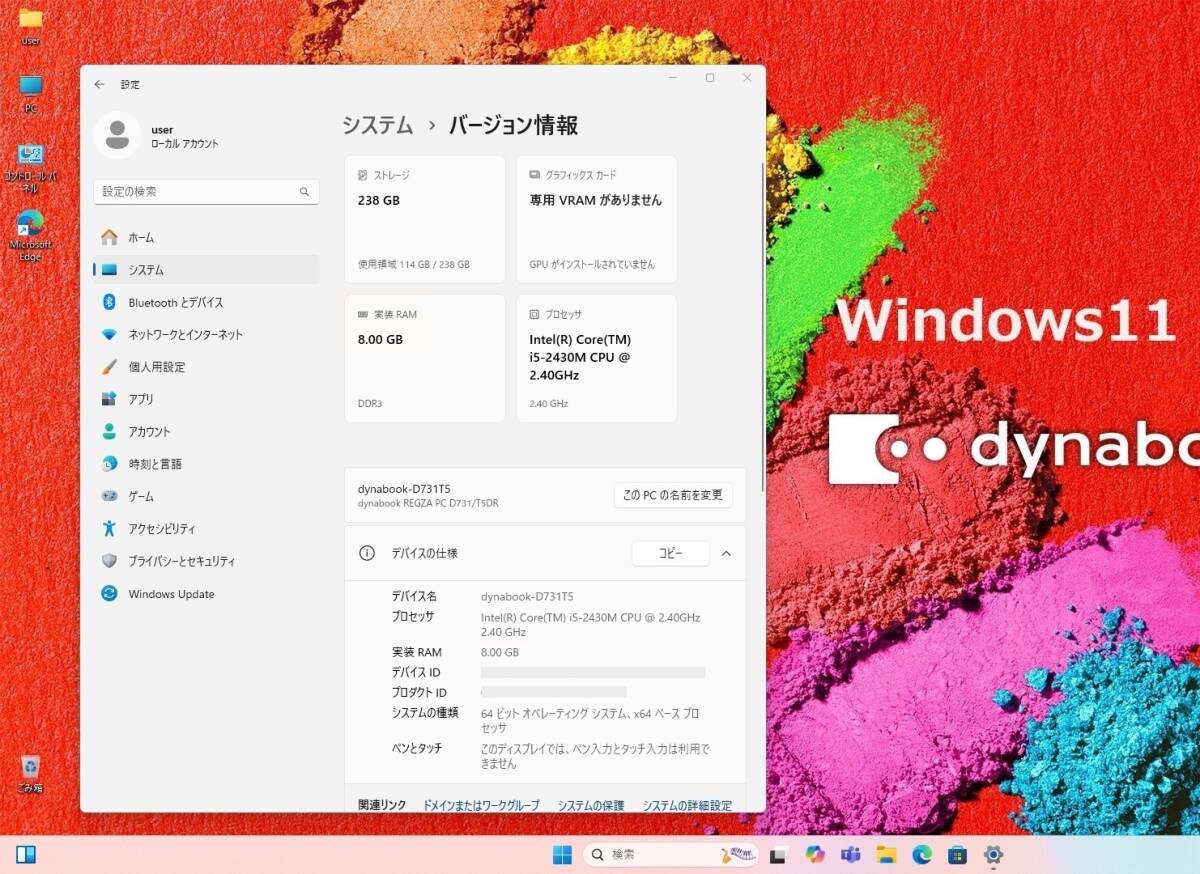The height and width of the screenshot is (874, 1200).
Task: Copy device specs with the コピー button
Action: (670, 553)
